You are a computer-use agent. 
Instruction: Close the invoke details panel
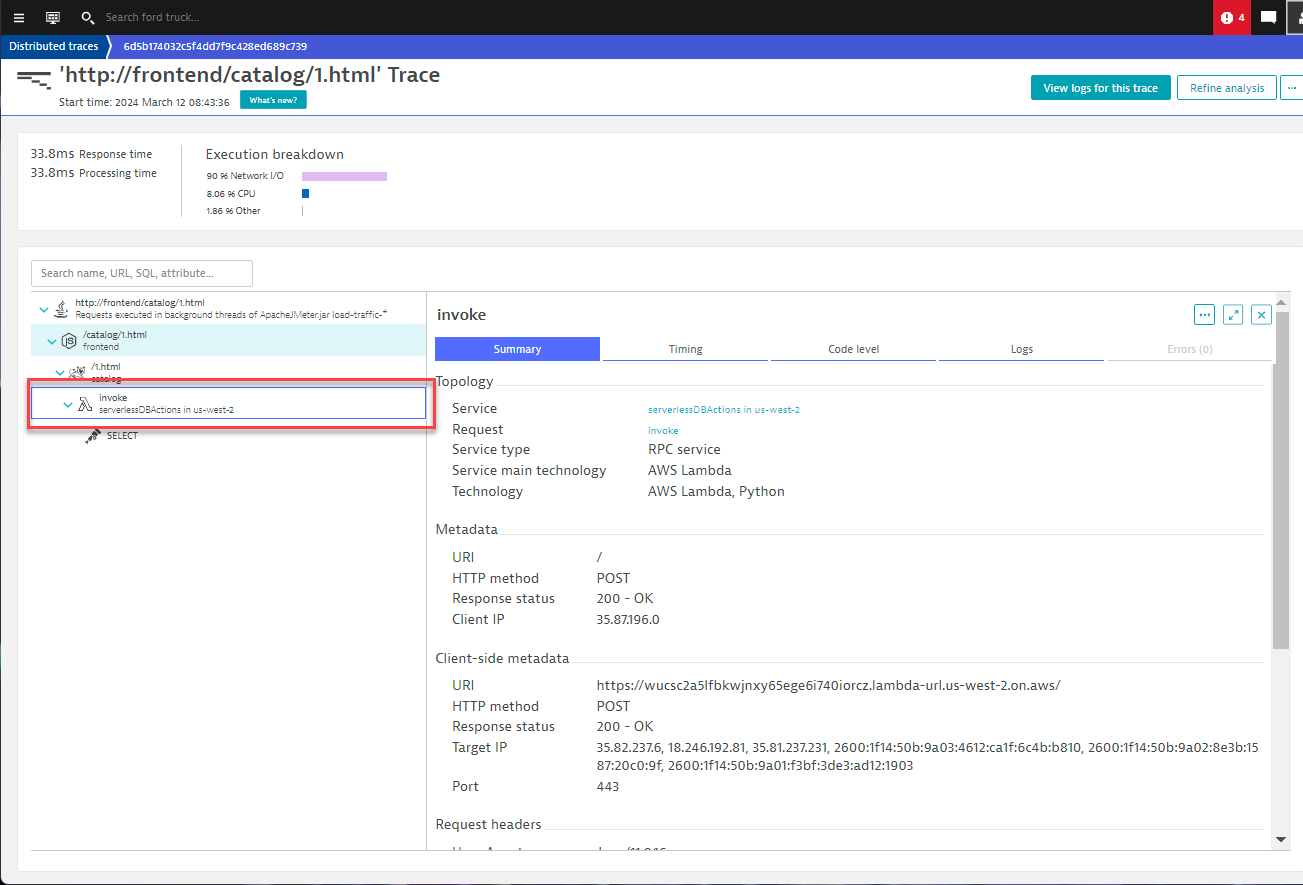1262,315
